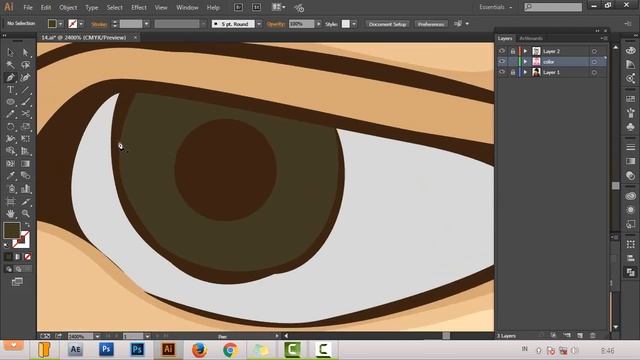Open the Window menu
The image size is (640, 360).
(187, 7)
